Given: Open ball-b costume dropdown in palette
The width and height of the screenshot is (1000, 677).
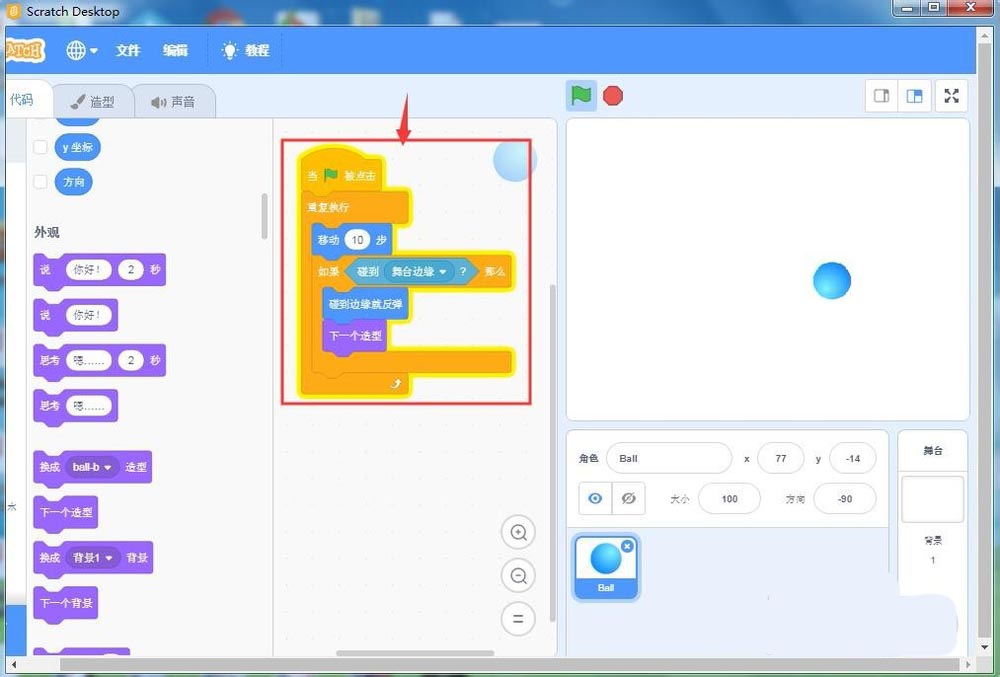Looking at the screenshot, I should 108,467.
